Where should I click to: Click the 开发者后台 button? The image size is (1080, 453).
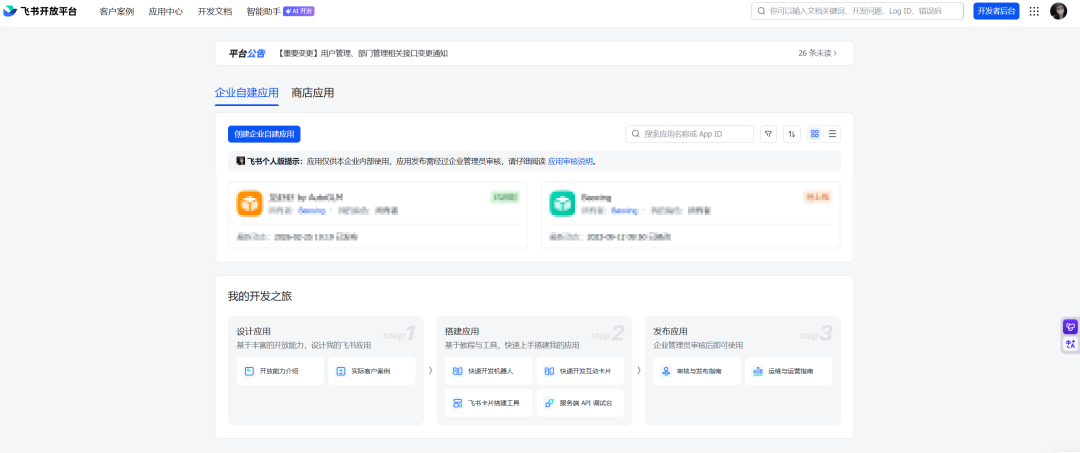[996, 11]
